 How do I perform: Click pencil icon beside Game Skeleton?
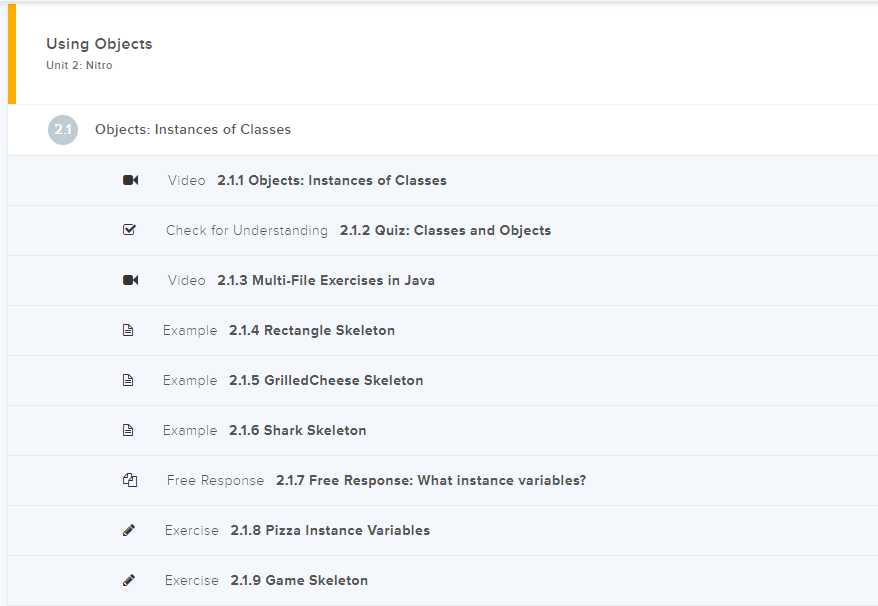[x=128, y=580]
